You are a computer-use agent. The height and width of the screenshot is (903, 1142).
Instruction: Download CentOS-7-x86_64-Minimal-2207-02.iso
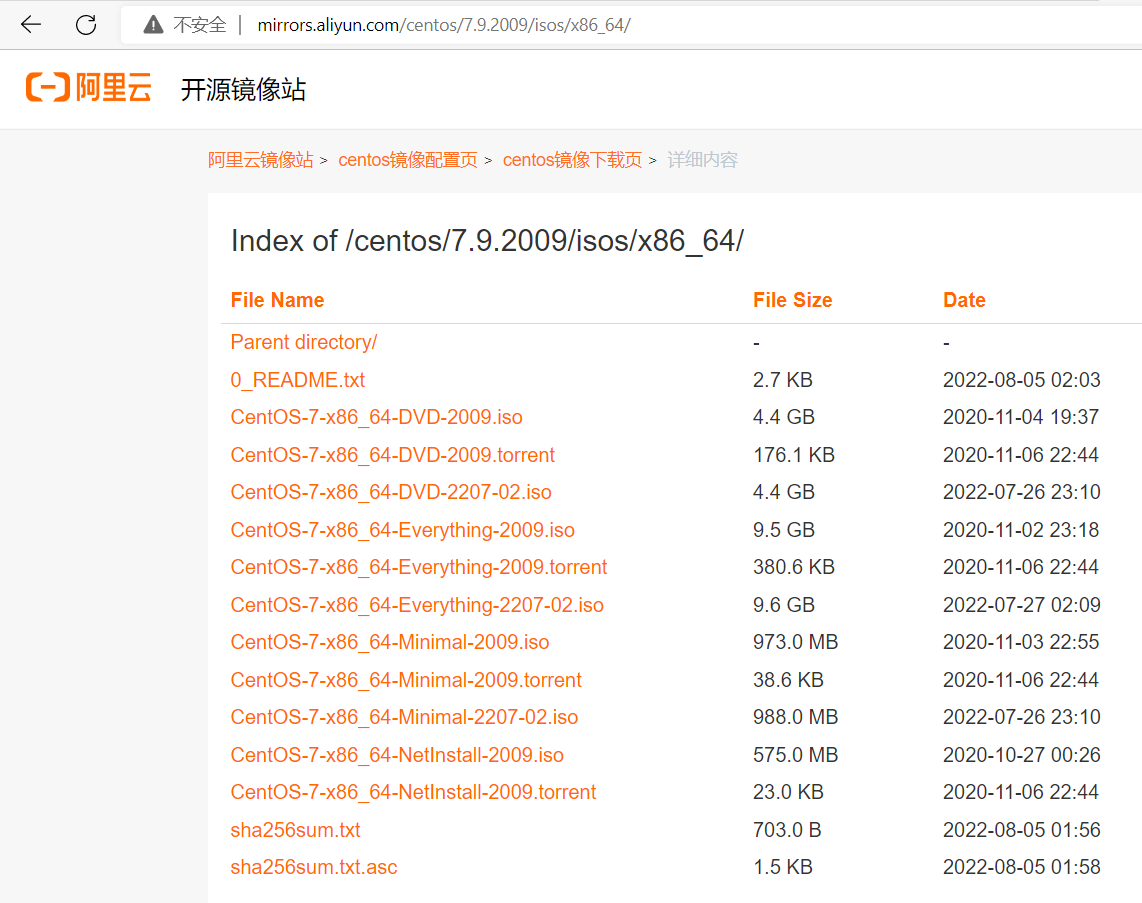pos(404,717)
